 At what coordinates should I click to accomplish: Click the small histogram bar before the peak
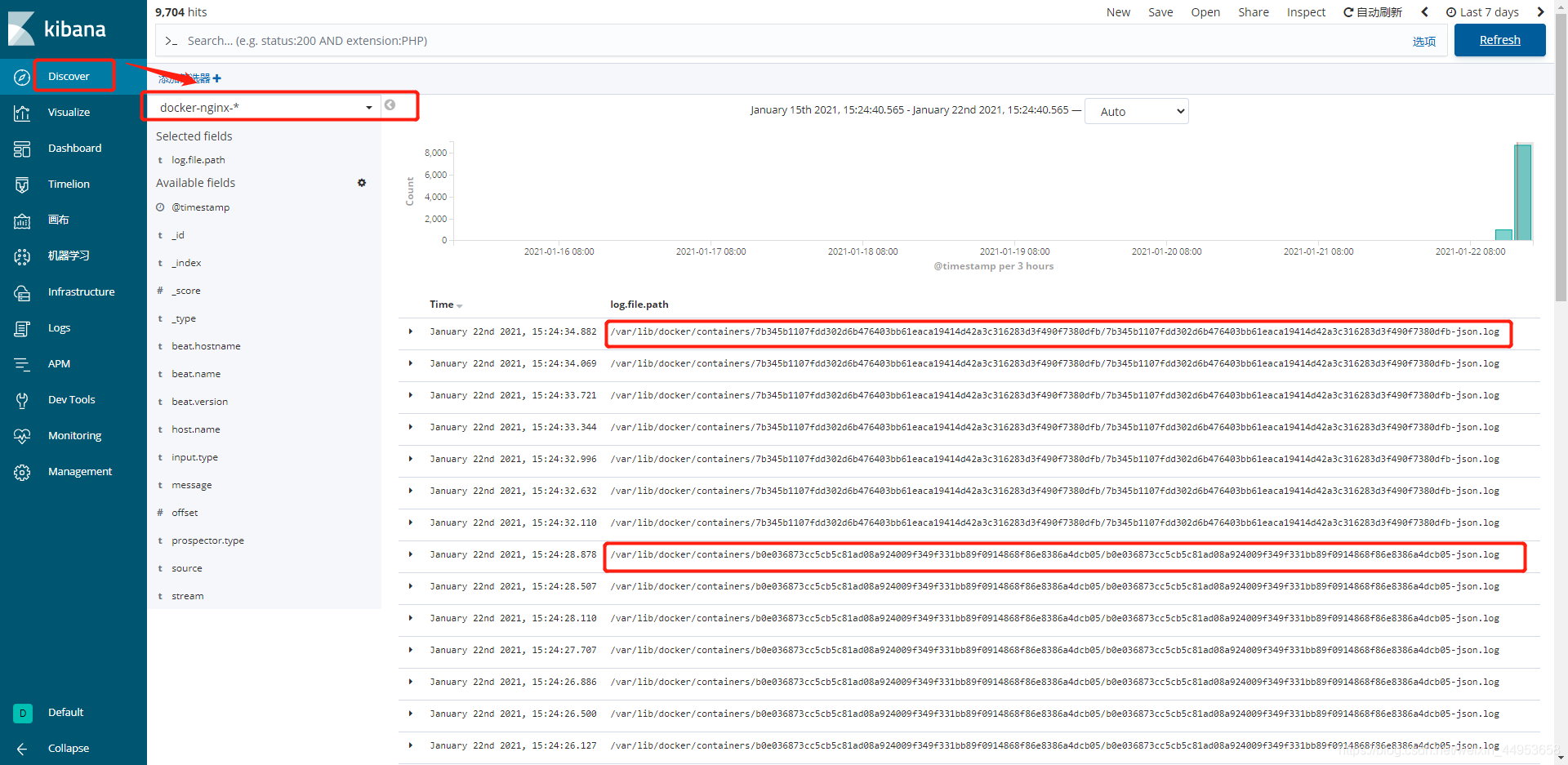pyautogui.click(x=1503, y=235)
